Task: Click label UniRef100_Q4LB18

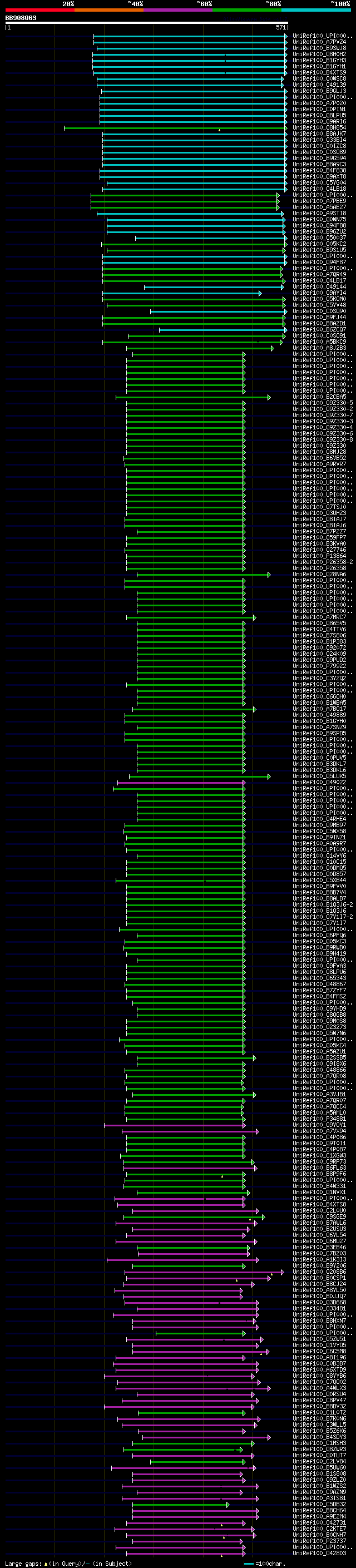Action: (x=319, y=189)
